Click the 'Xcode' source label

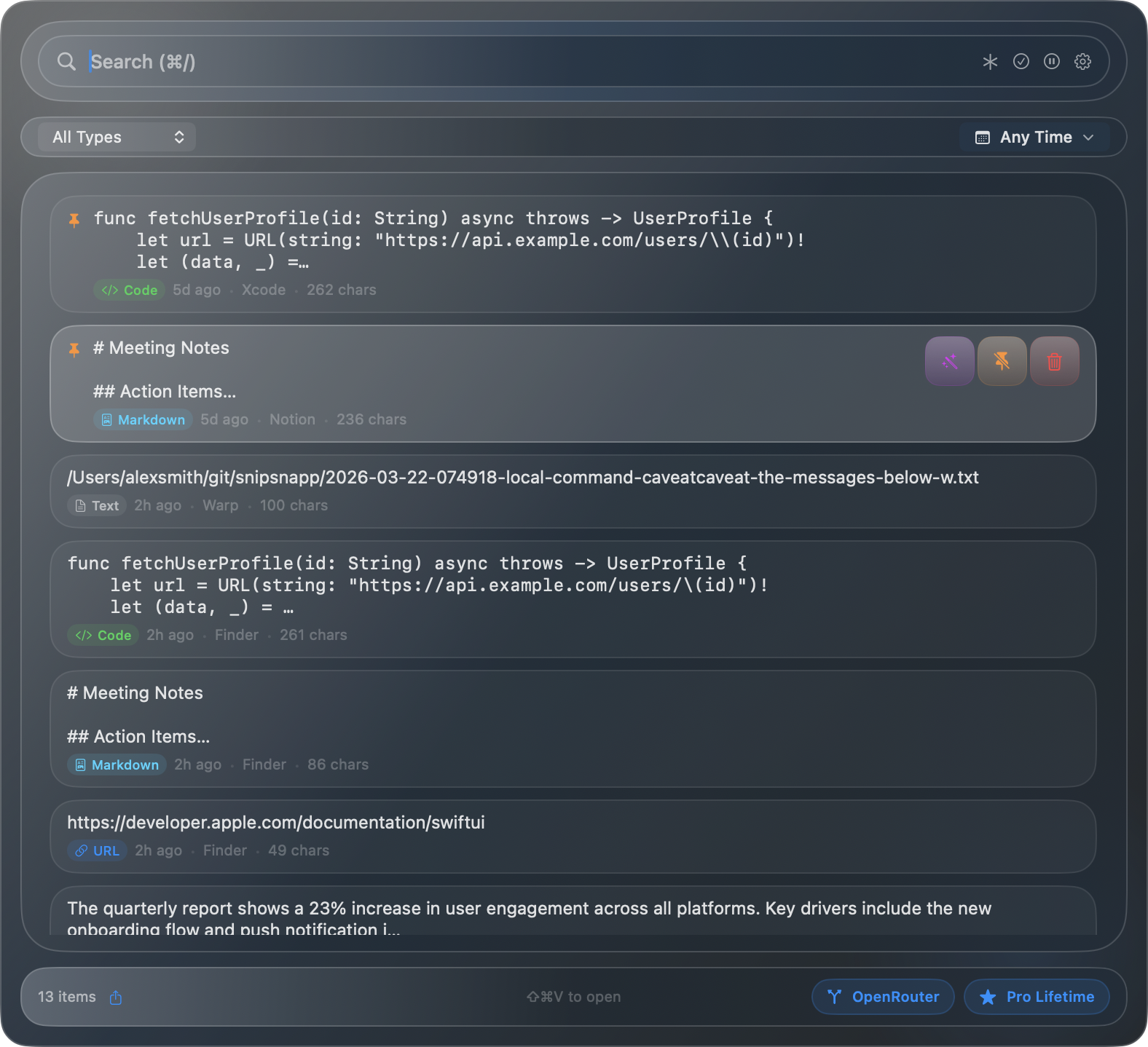pos(264,290)
